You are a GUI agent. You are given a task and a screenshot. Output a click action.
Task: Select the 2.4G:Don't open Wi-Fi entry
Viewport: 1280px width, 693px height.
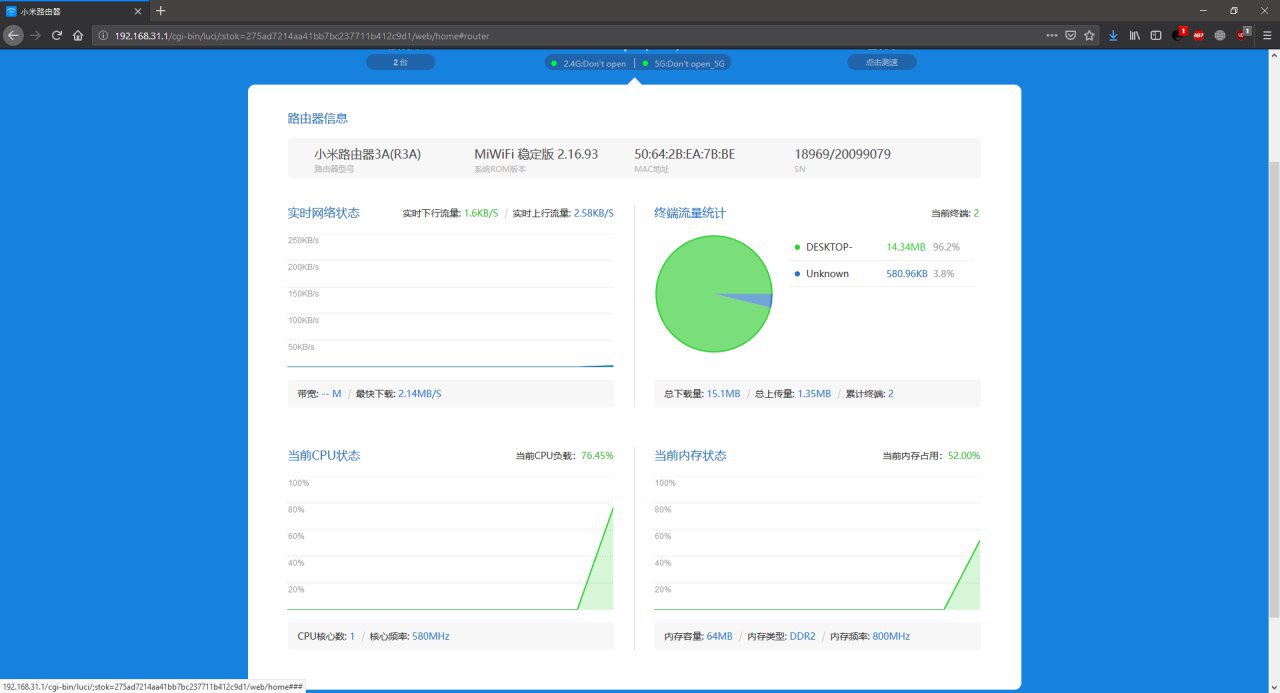(x=588, y=63)
